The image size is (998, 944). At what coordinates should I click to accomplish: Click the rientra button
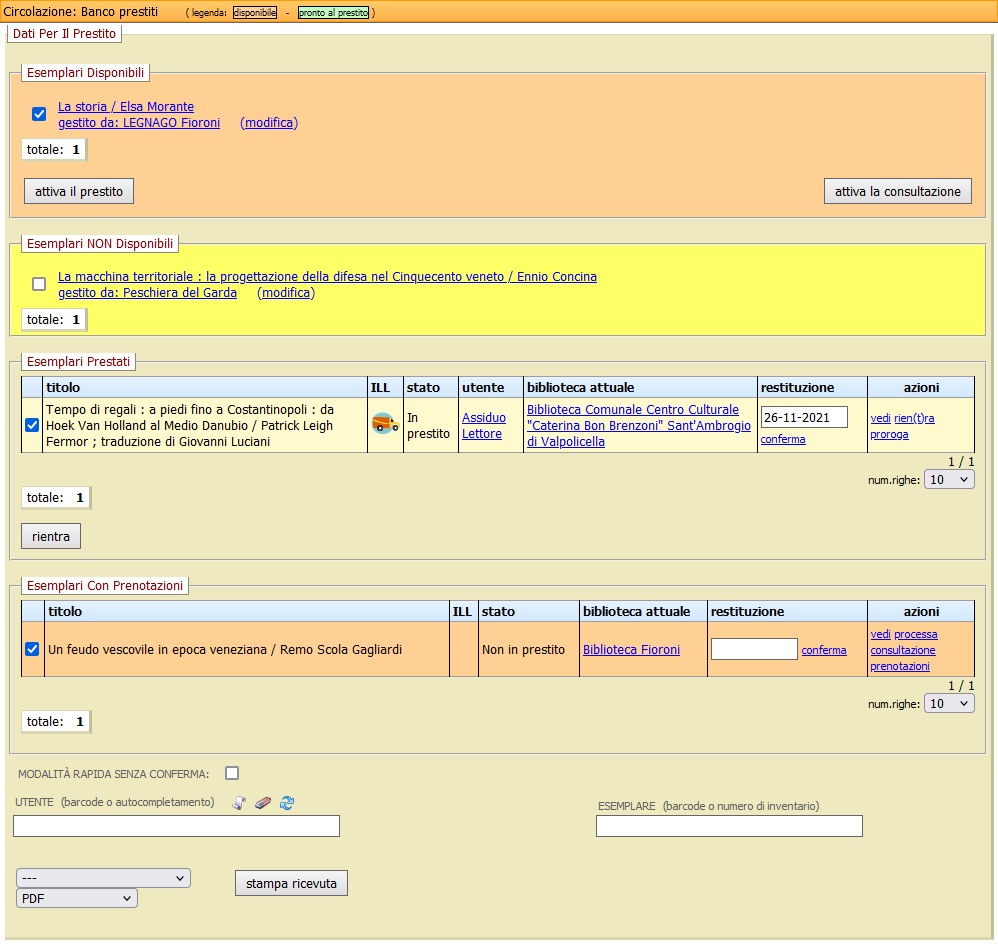pyautogui.click(x=51, y=536)
